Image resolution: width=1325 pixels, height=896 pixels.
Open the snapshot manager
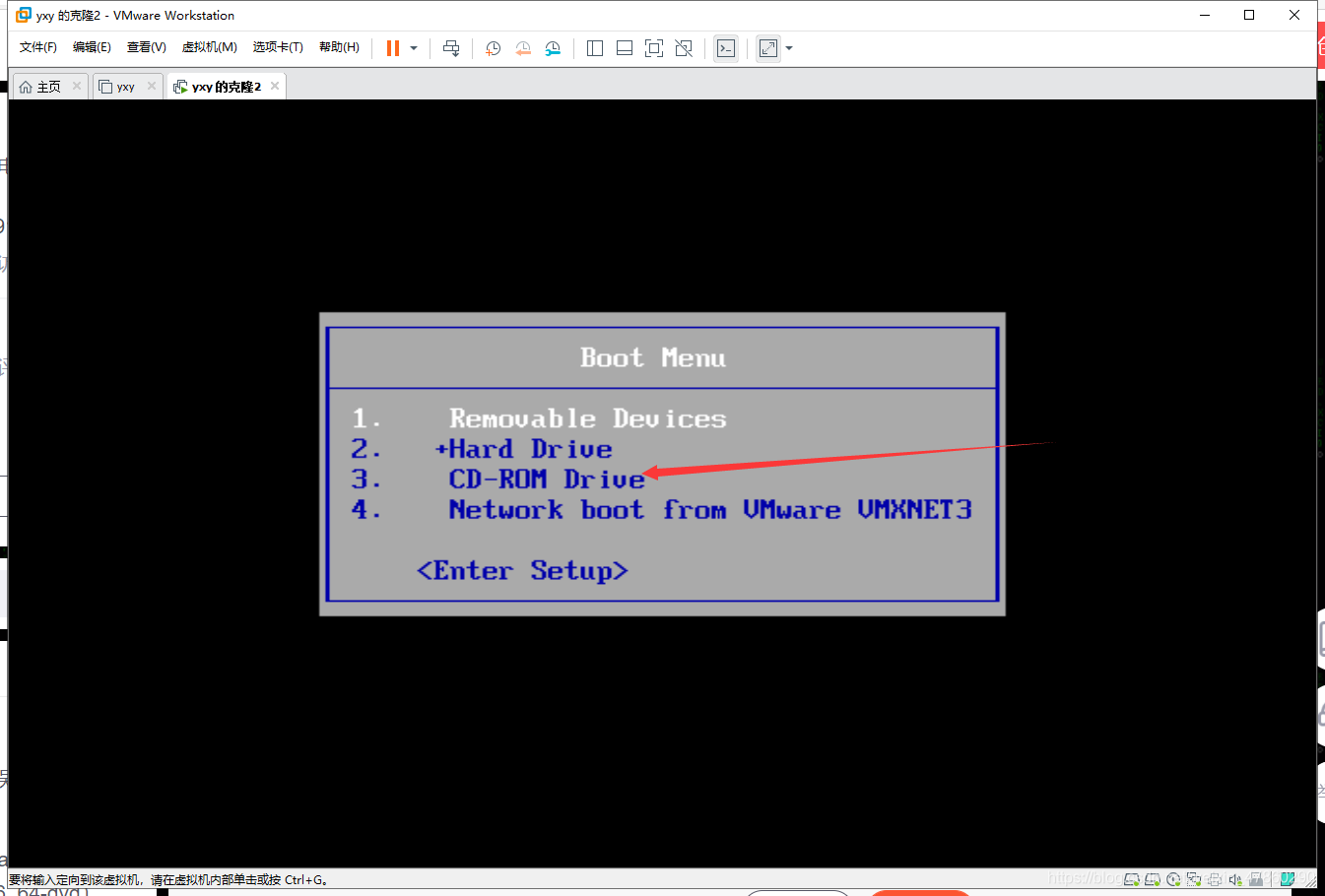(553, 48)
